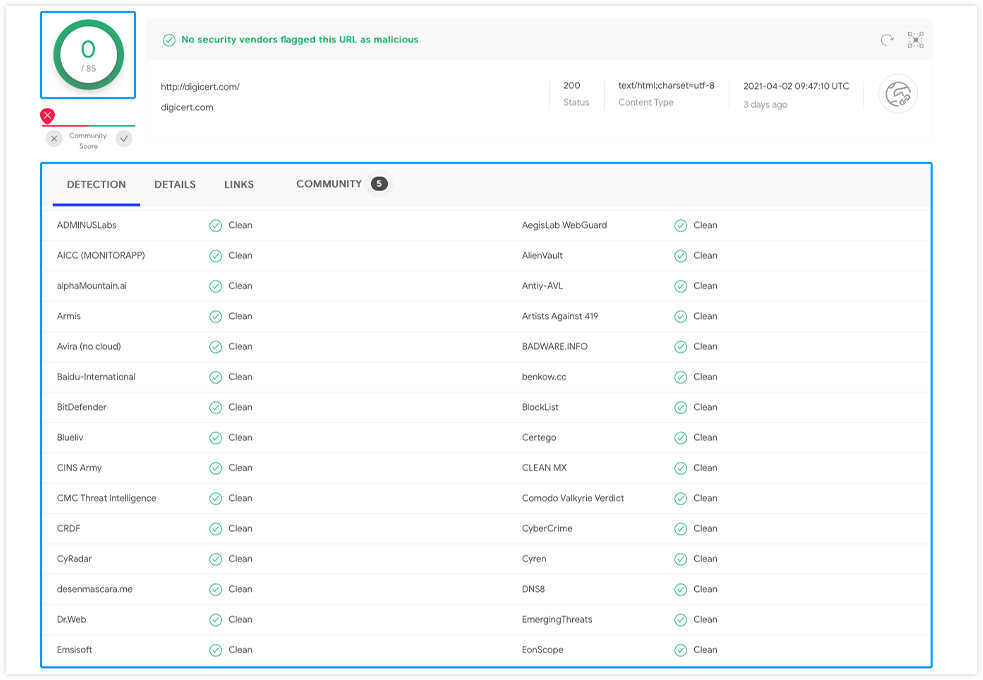
Task: Click the http://digicert.com/ URL text
Action: [x=200, y=87]
